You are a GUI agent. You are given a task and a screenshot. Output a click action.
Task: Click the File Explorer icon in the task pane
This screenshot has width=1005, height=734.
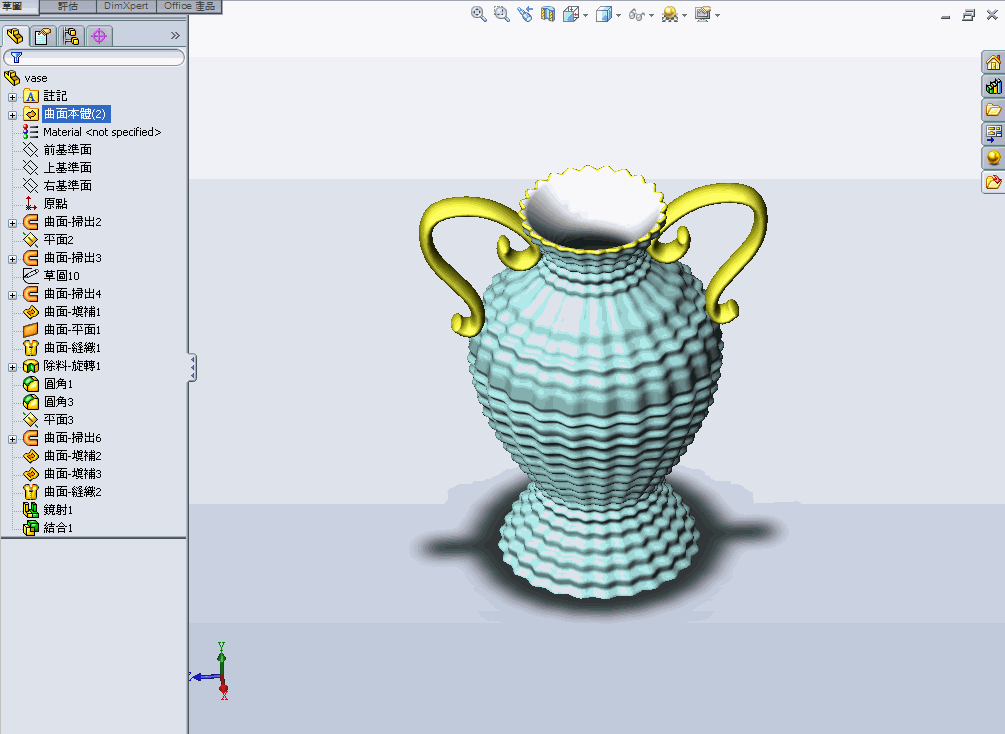pyautogui.click(x=994, y=110)
